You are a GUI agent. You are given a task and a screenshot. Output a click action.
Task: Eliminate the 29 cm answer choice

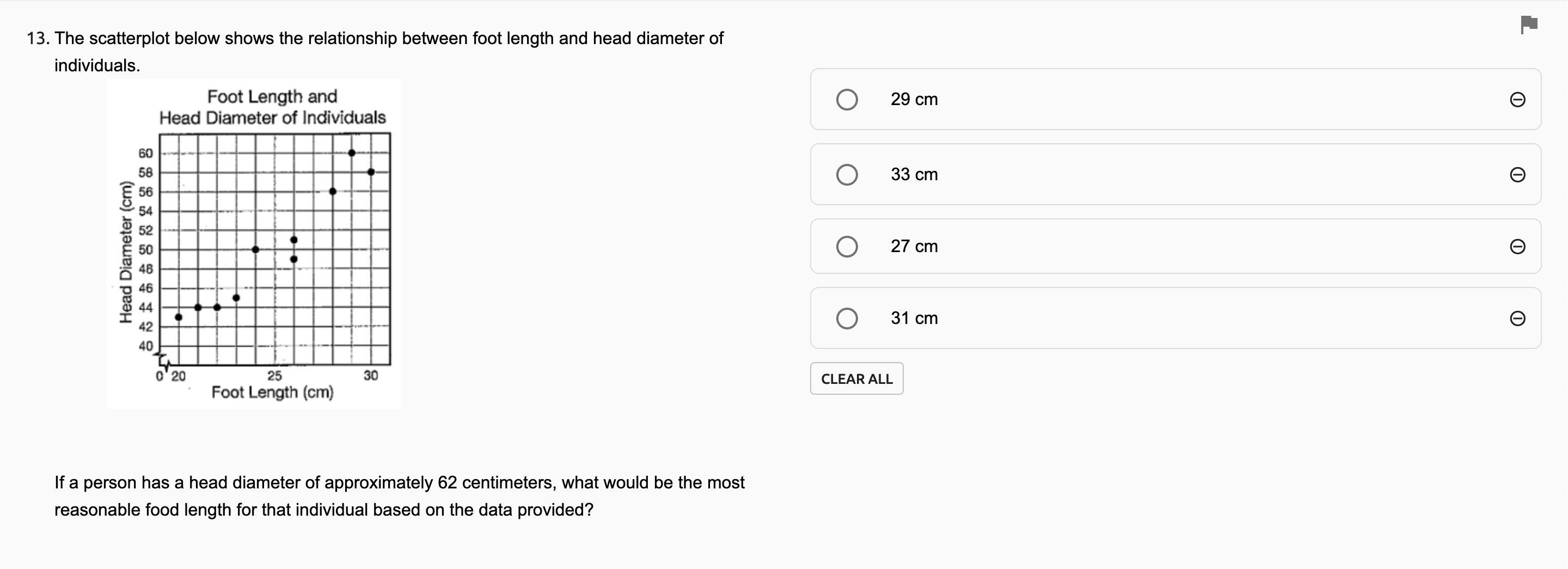pos(1517,99)
